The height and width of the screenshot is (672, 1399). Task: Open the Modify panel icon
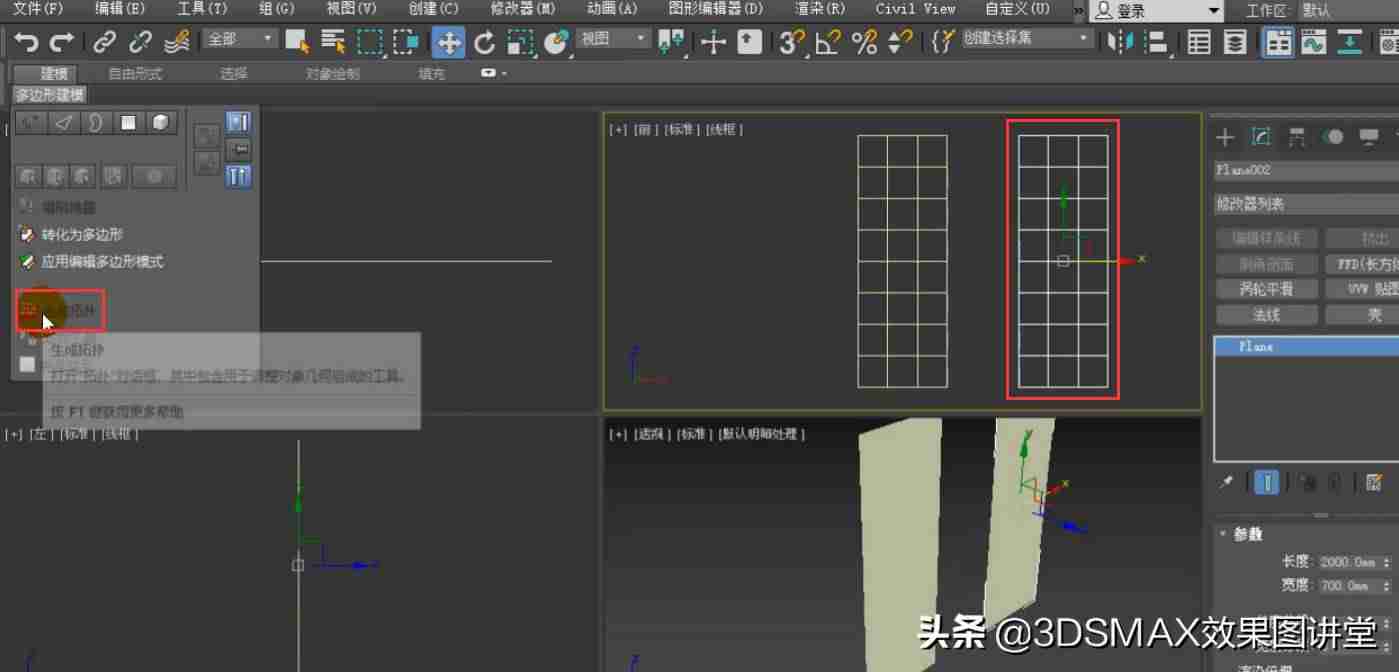(1261, 137)
